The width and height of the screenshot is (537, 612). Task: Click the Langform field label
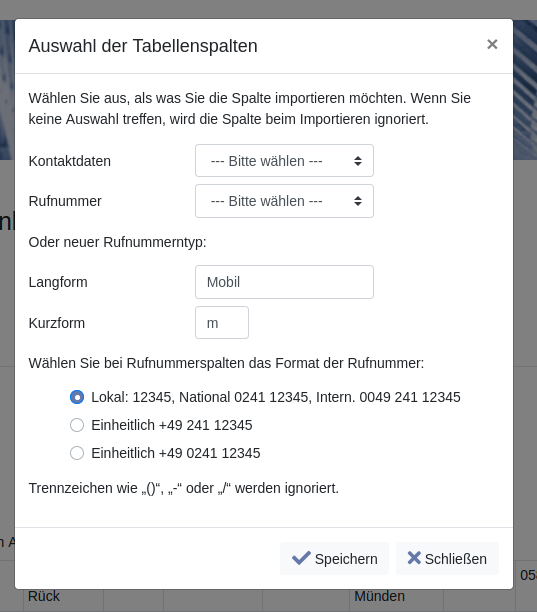coord(58,282)
